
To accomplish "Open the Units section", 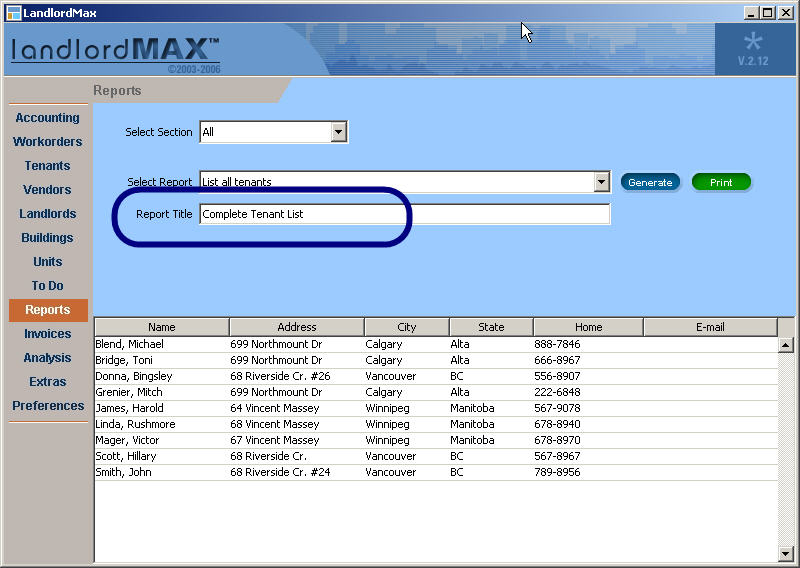I will click(47, 262).
